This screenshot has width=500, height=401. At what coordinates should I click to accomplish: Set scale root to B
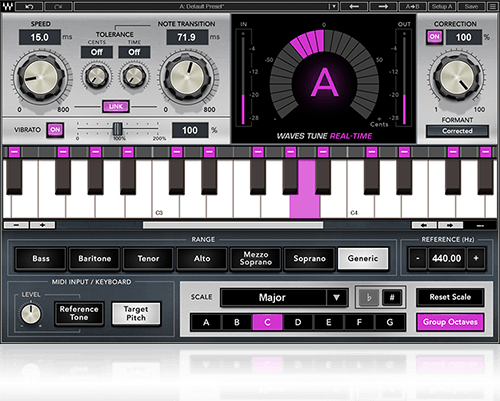tap(237, 322)
